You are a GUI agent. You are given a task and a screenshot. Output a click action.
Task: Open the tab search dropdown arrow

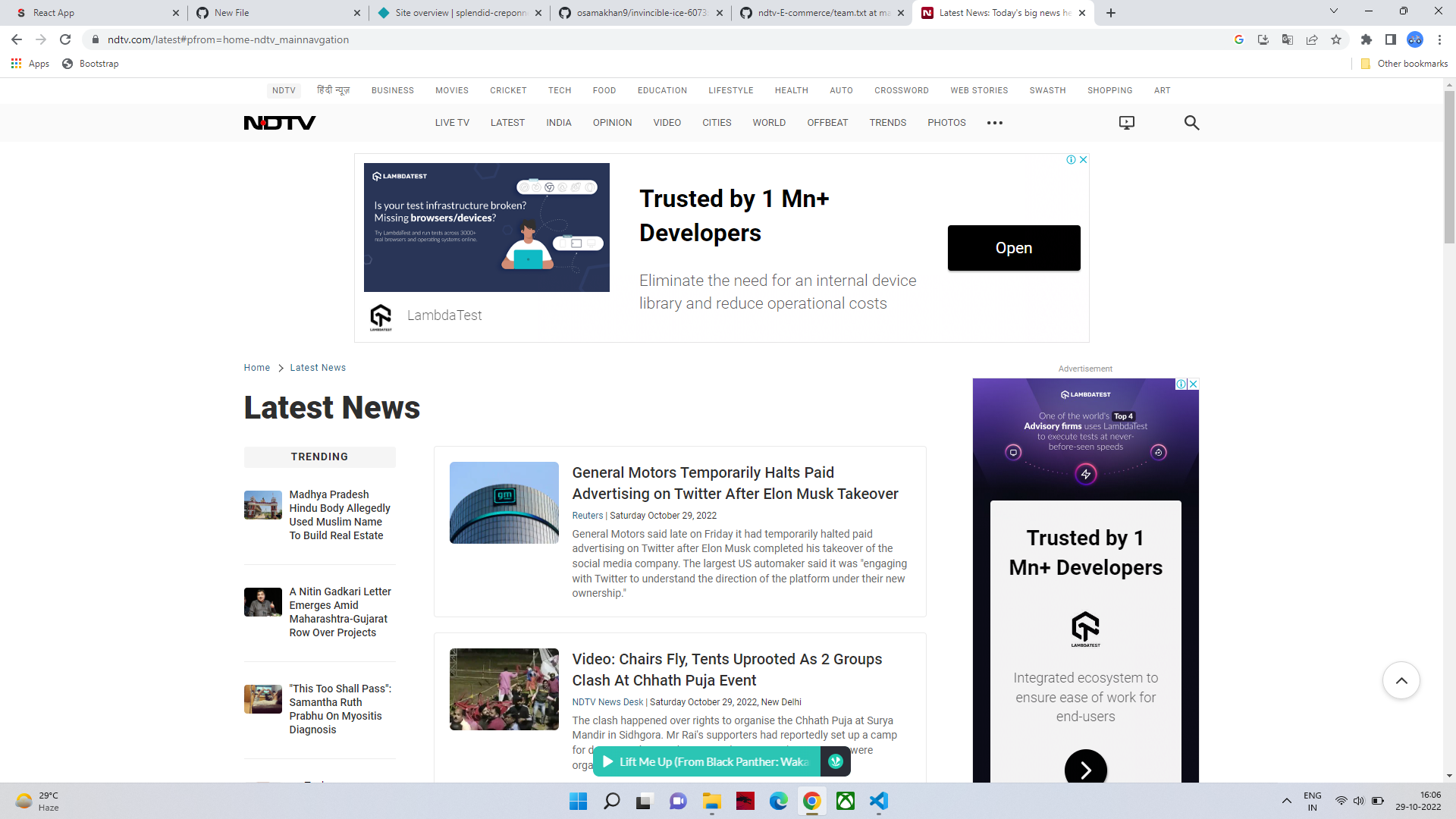(x=1333, y=11)
